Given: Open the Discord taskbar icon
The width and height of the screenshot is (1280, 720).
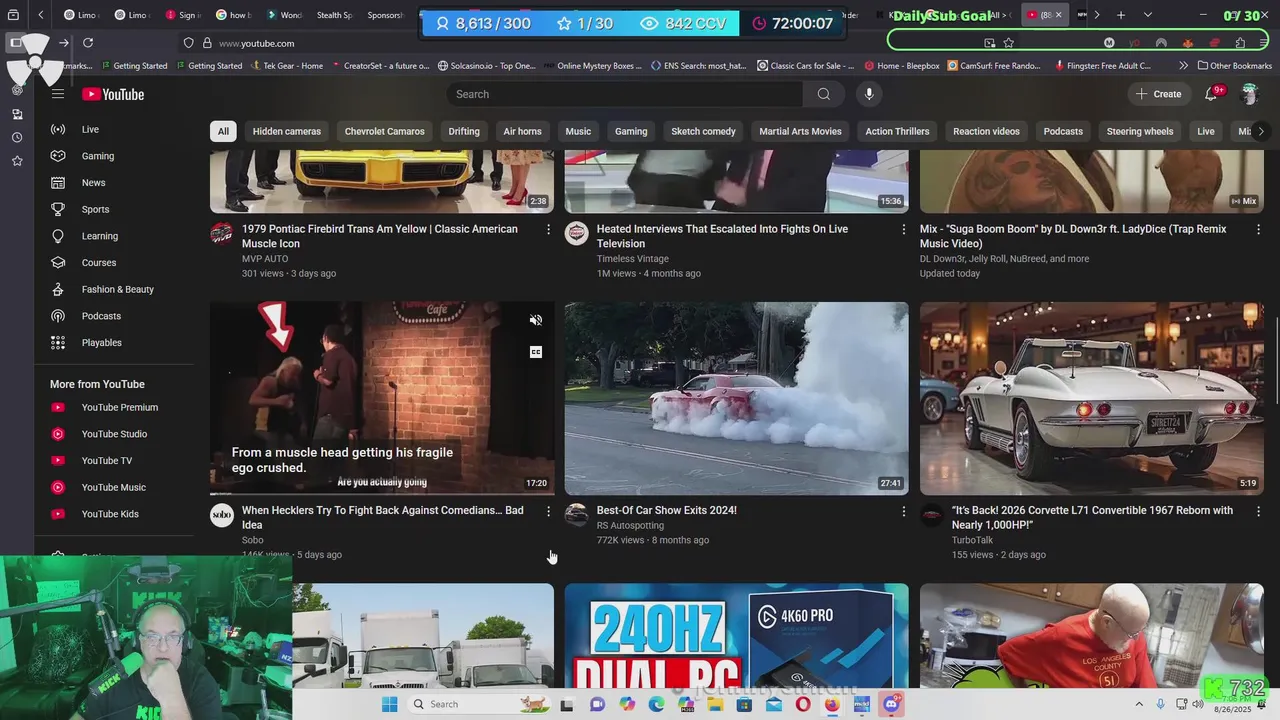Looking at the screenshot, I should (x=891, y=704).
